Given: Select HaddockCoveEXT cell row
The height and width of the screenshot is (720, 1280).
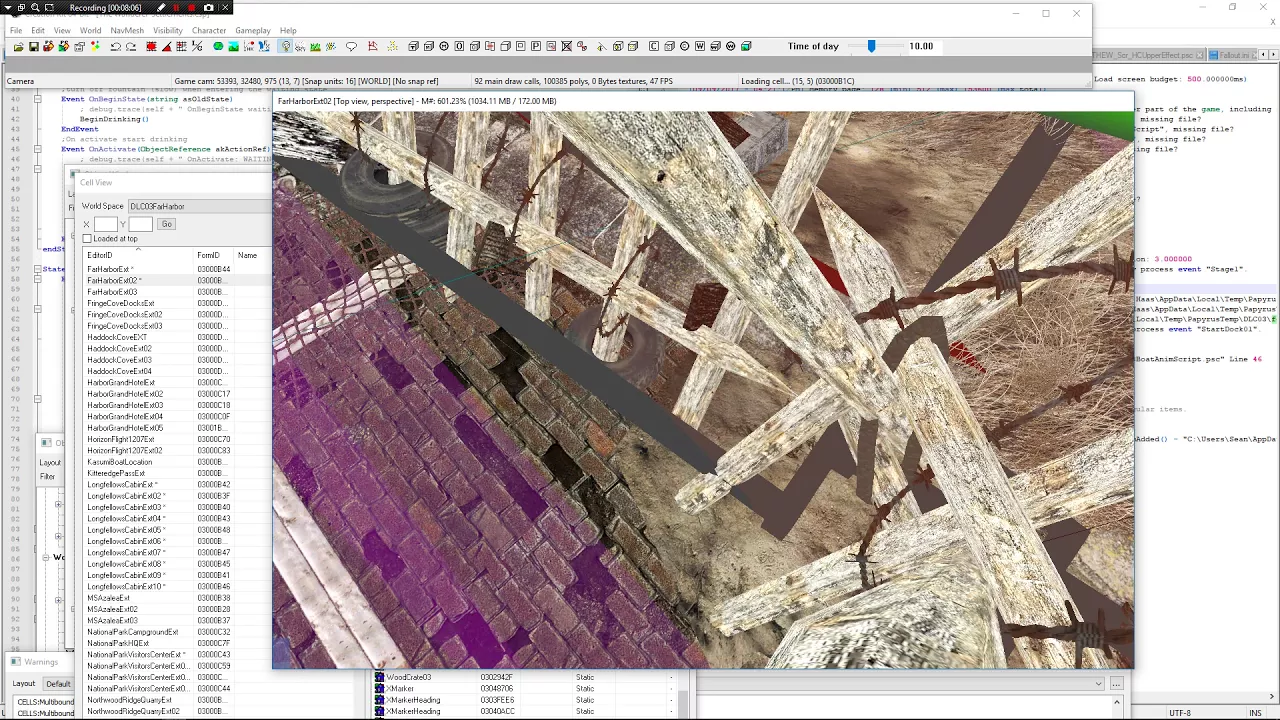Looking at the screenshot, I should pyautogui.click(x=176, y=337).
